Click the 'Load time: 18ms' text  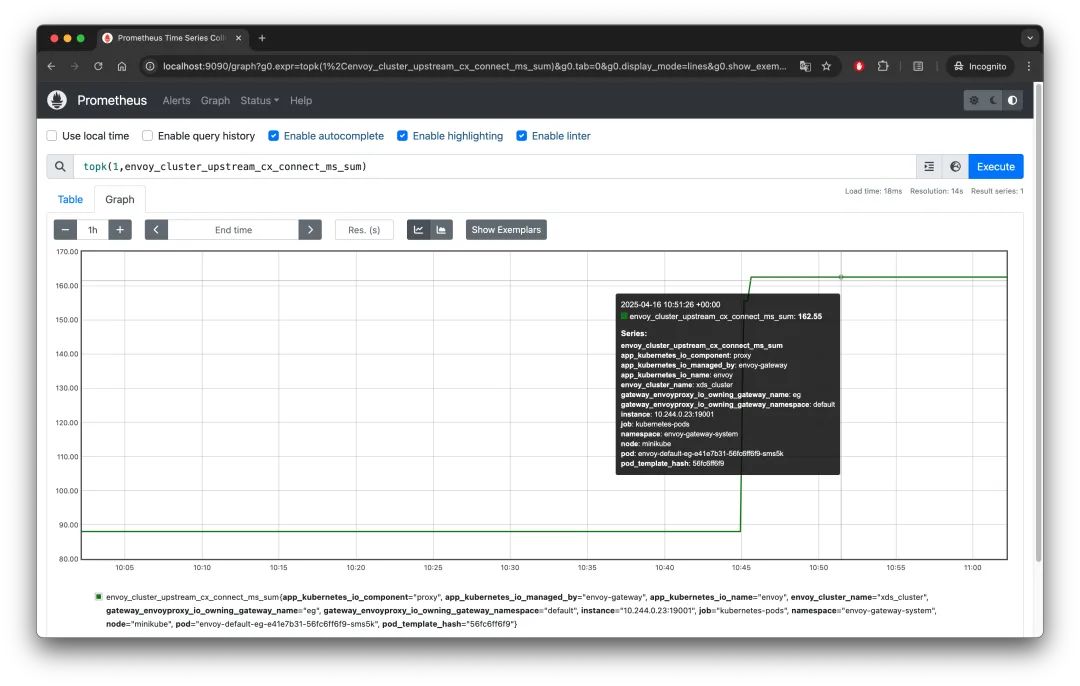click(x=873, y=191)
